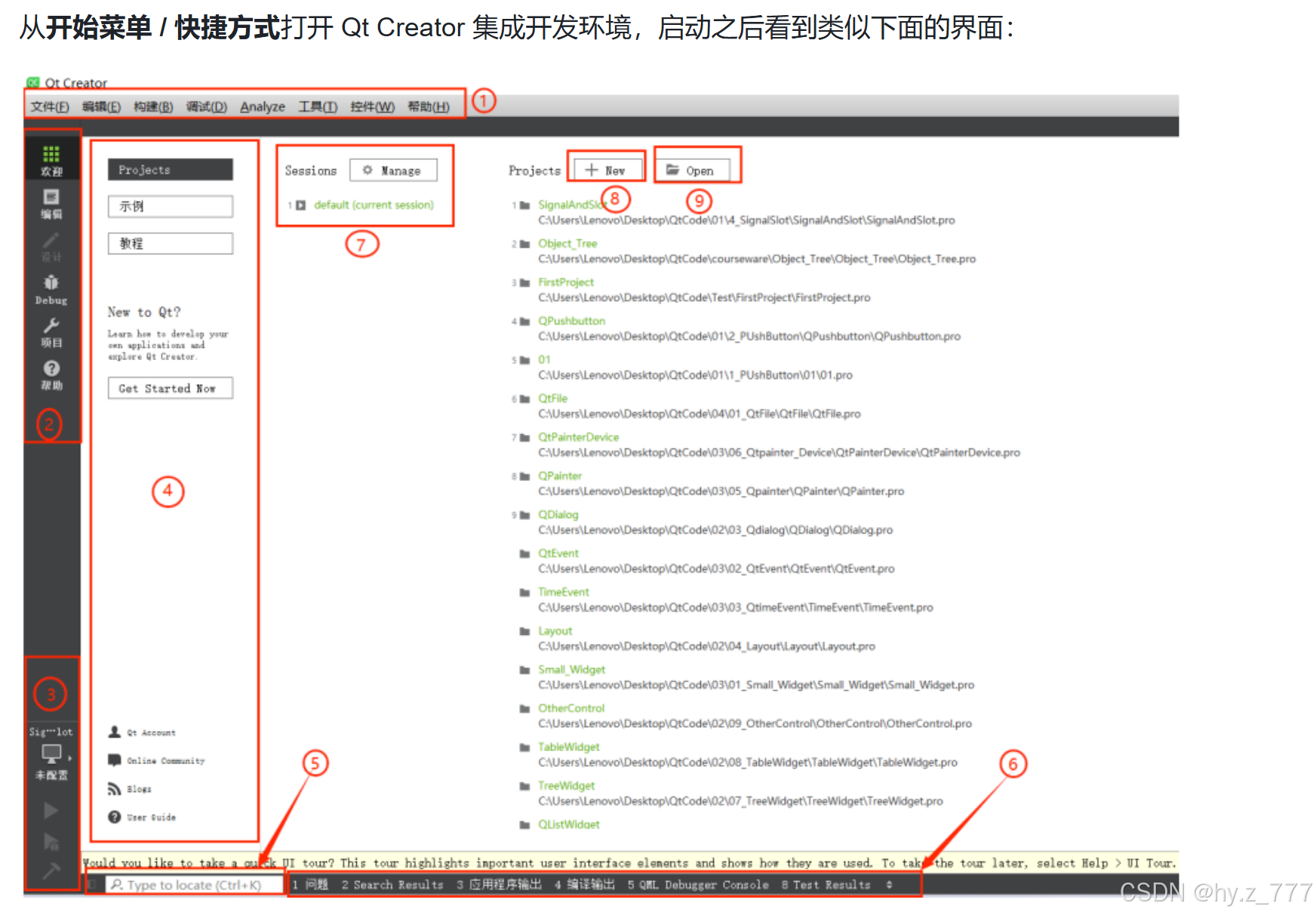Open the 控件(W) menu
This screenshot has height=915, width=1316.
pos(373,106)
